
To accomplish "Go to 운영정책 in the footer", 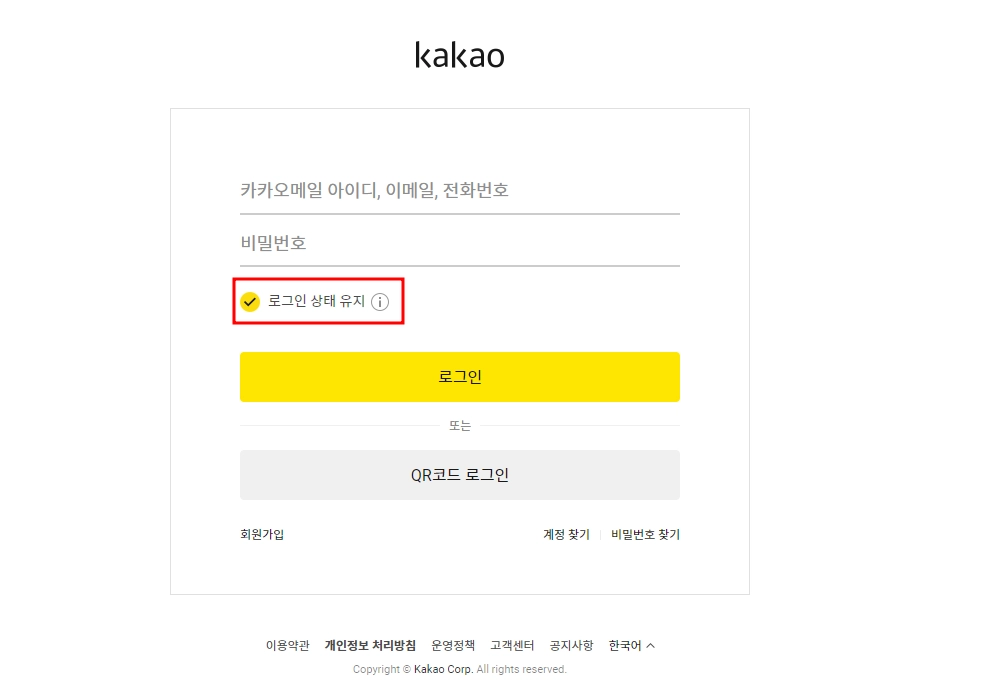I will 453,646.
